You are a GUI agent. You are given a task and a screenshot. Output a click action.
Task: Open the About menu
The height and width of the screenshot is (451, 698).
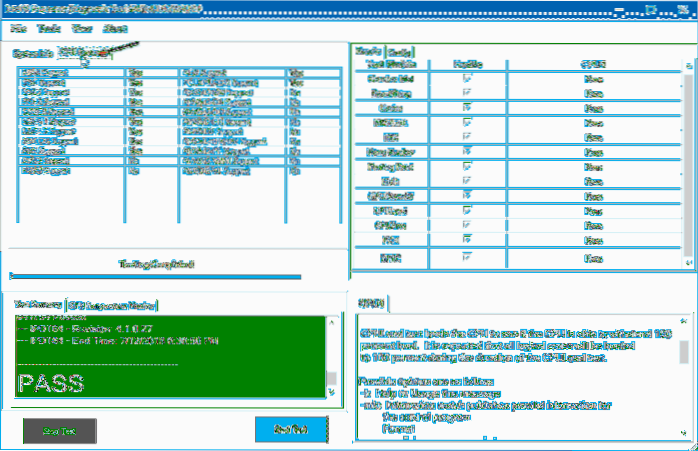113,28
